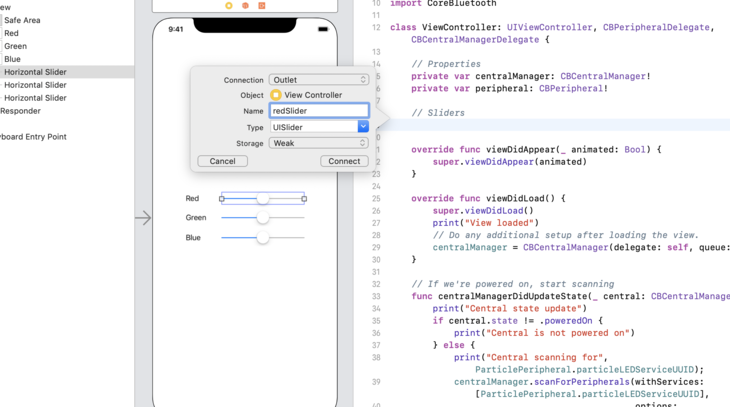Click the yellow View Controller icon above the scene
The height and width of the screenshot is (407, 730).
click(x=229, y=6)
